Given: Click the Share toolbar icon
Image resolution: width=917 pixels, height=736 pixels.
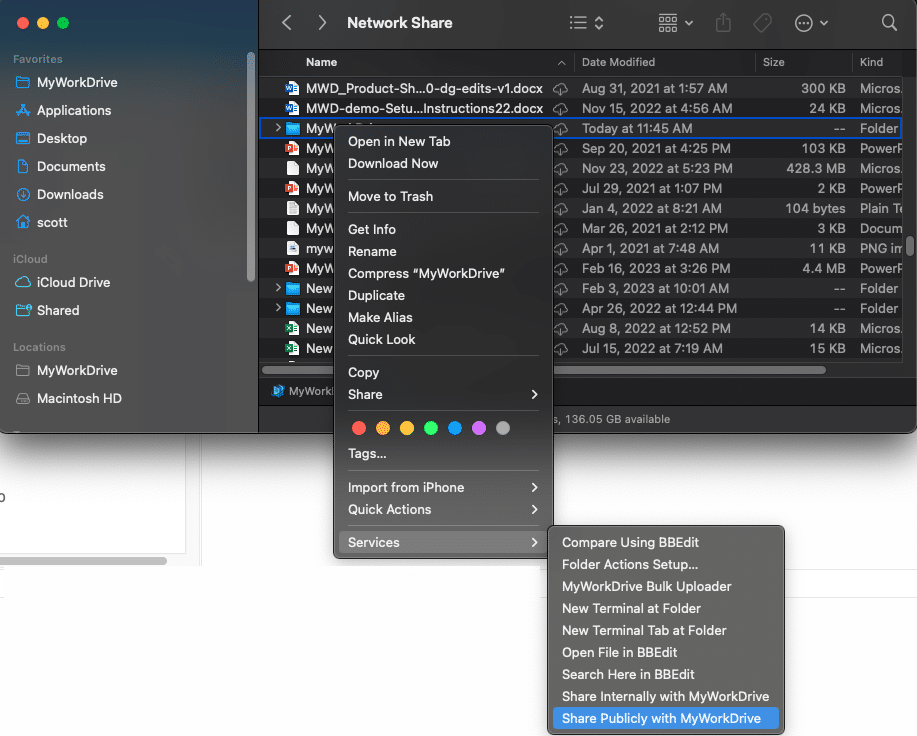Looking at the screenshot, I should 725,22.
